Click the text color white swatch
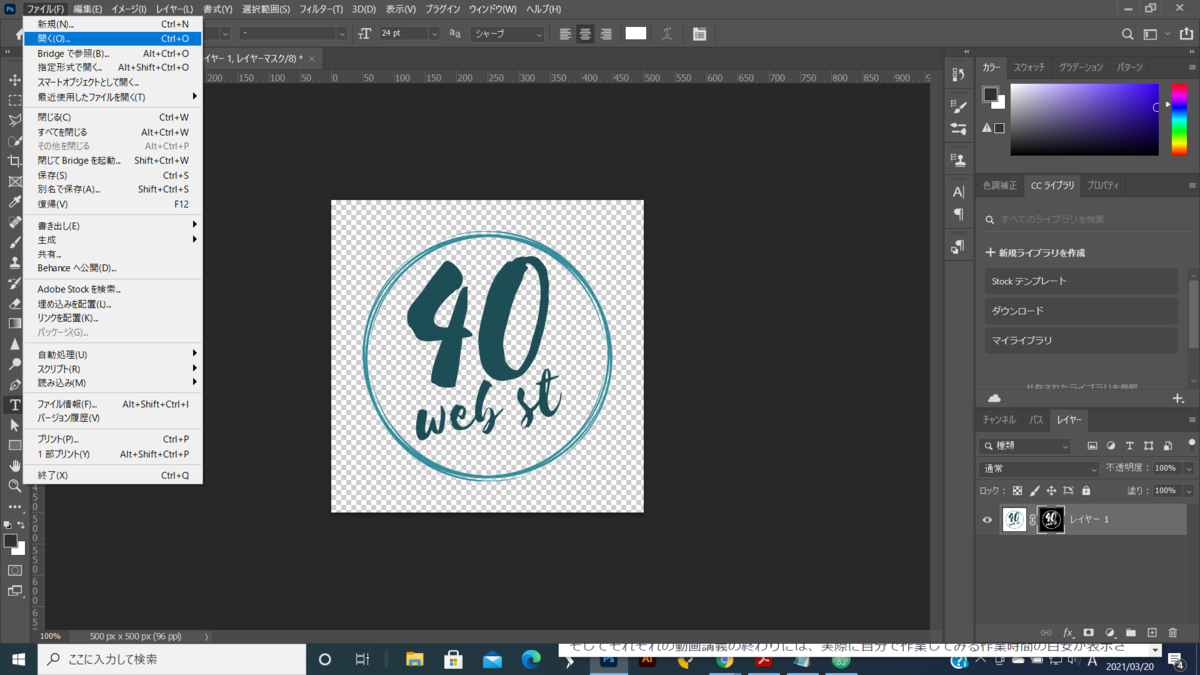 pos(636,34)
